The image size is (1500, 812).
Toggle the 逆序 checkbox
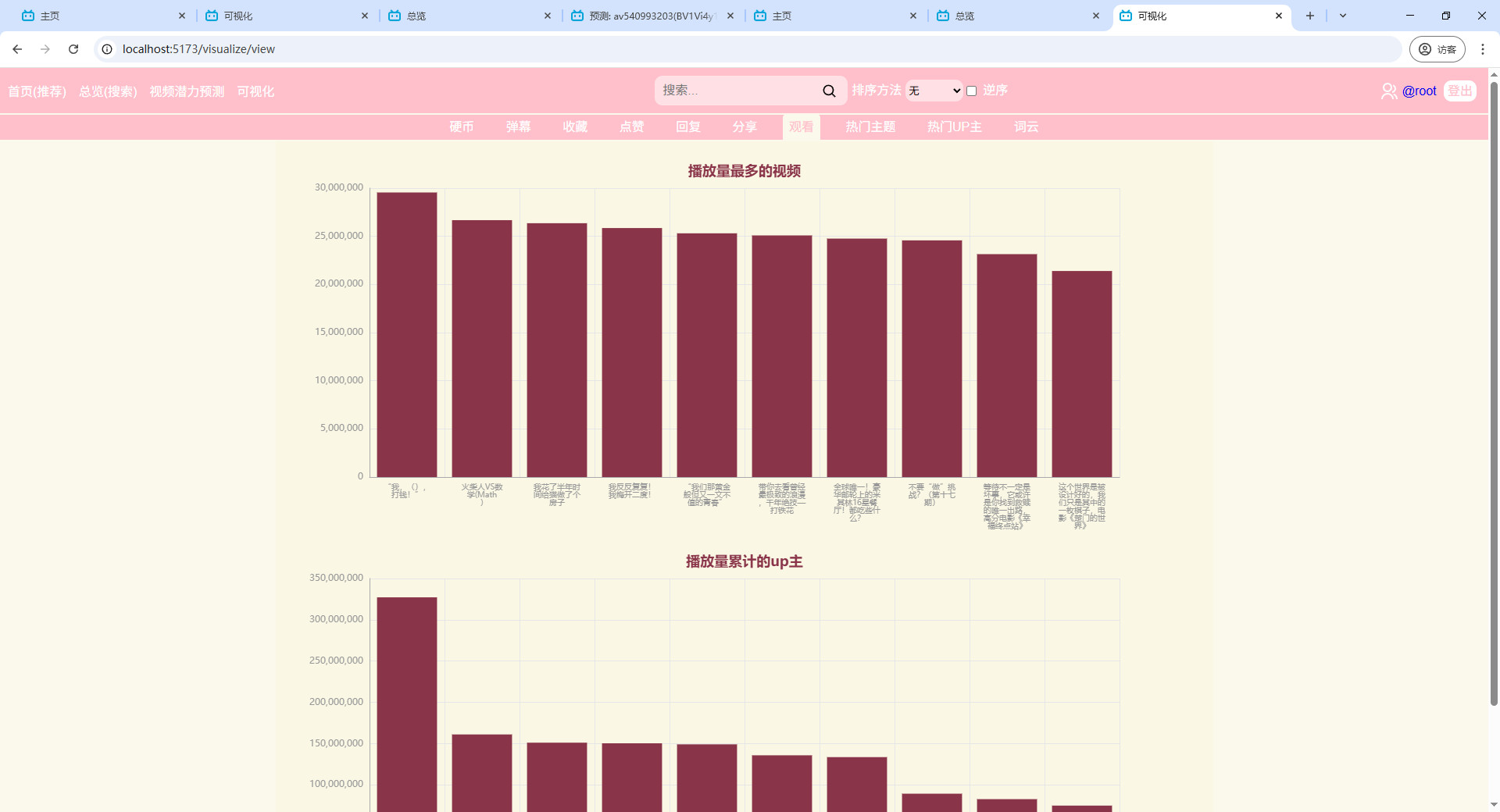[x=972, y=91]
